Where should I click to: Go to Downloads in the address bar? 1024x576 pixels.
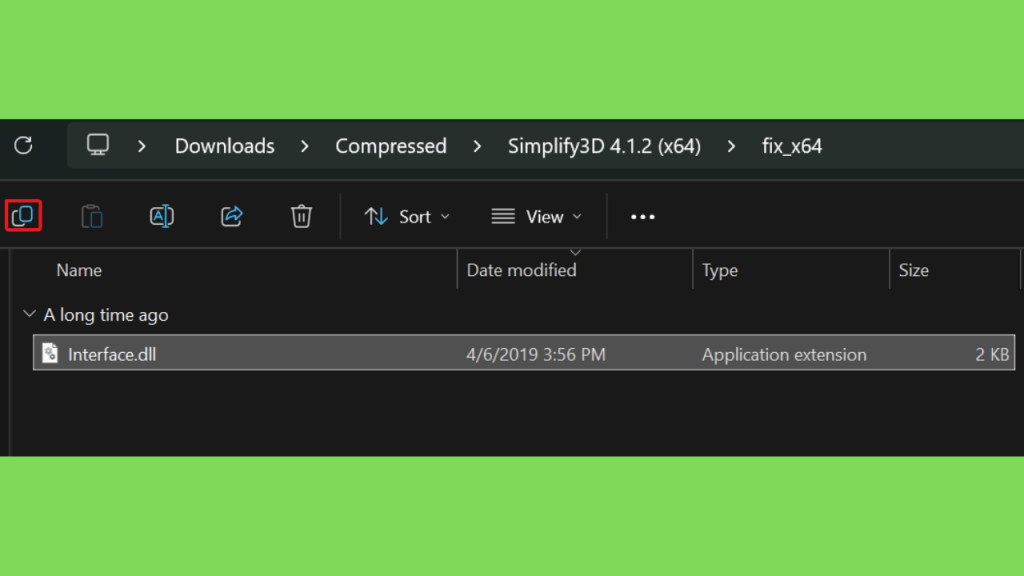tap(225, 146)
